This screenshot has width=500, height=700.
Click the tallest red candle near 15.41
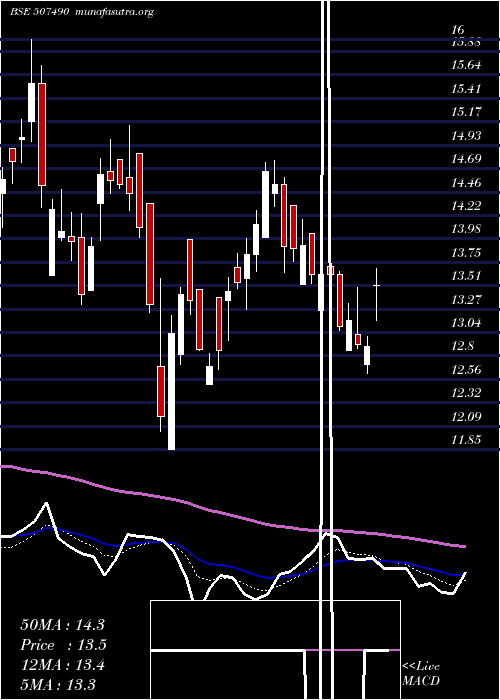[42, 134]
